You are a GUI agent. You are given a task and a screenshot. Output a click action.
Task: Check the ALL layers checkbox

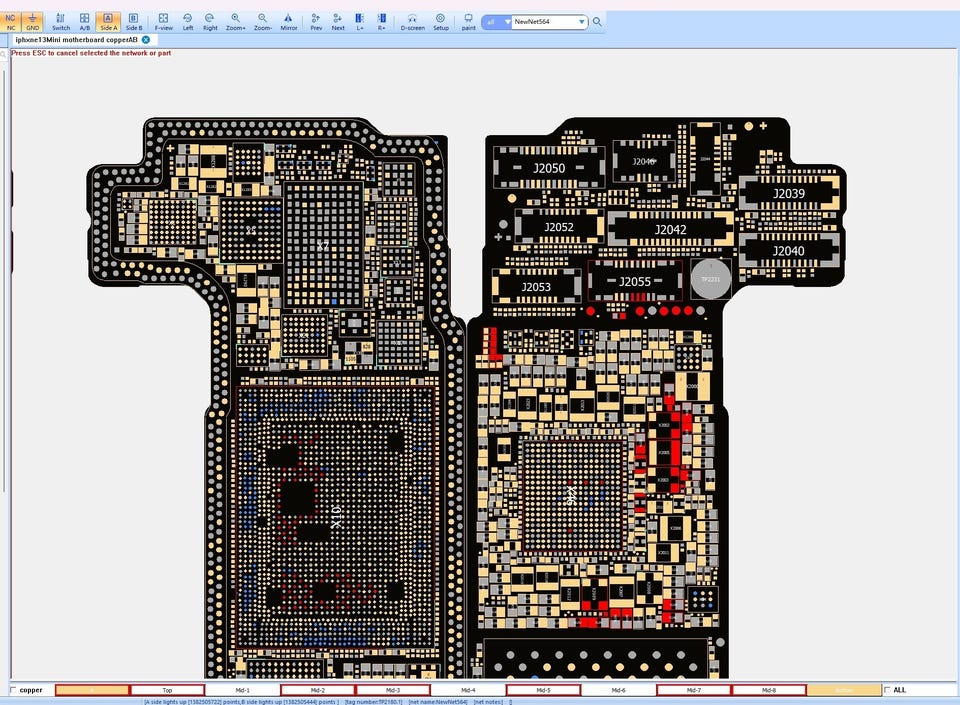coord(888,690)
